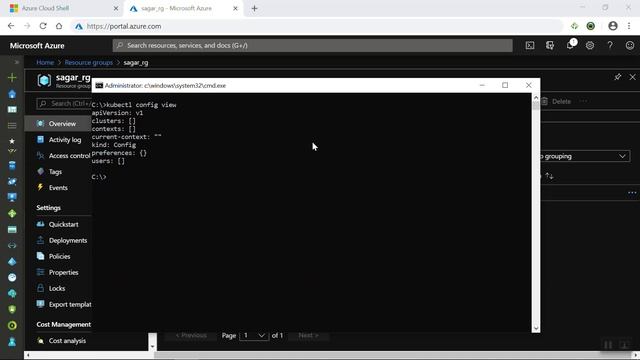Click the cmd.exe title bar icon
Viewport: 640px width, 360px height.
pyautogui.click(x=99, y=85)
